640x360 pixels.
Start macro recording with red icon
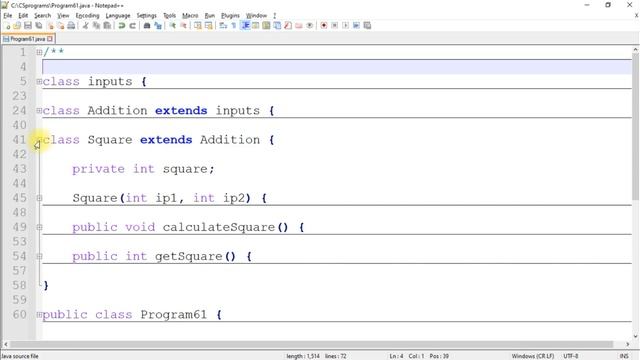[324, 25]
